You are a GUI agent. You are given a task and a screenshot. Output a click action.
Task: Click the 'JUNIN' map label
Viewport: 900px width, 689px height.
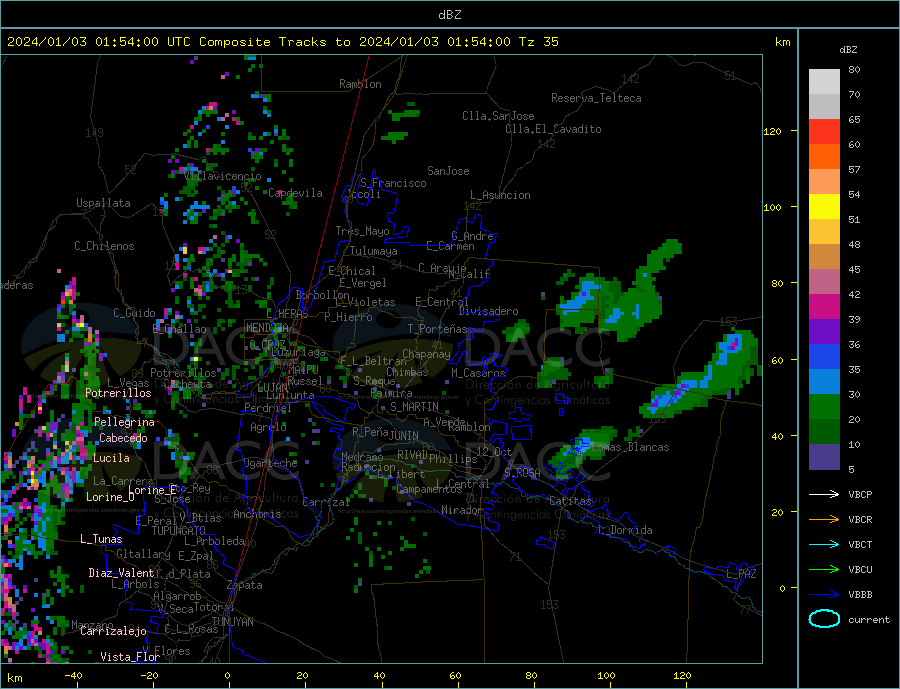tap(404, 436)
